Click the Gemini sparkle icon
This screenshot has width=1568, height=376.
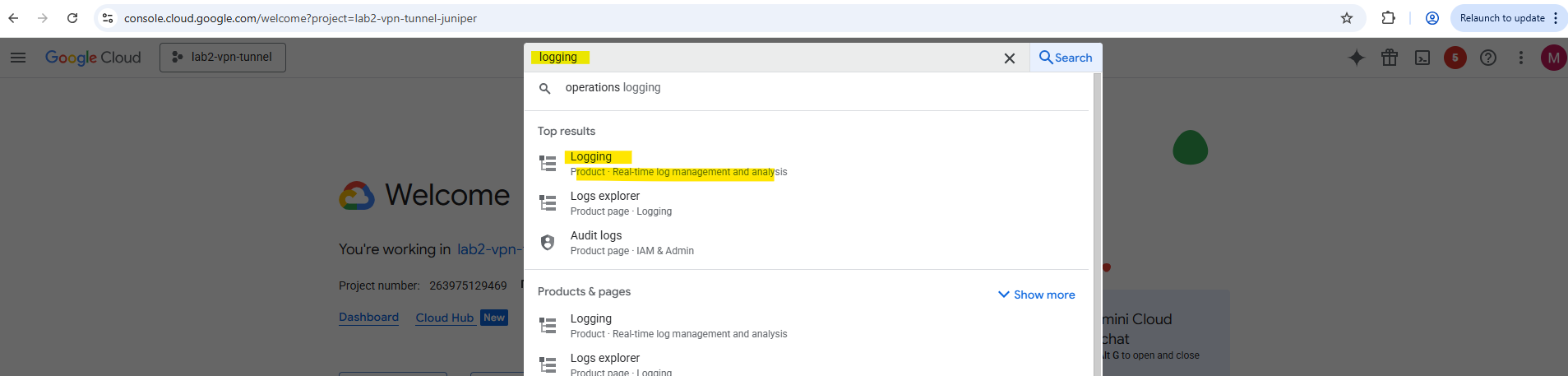click(1357, 58)
